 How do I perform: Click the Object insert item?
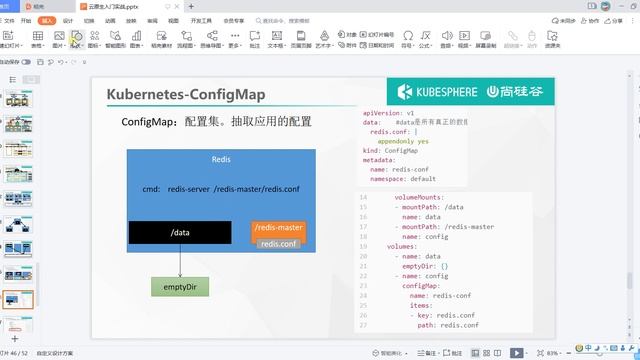(x=347, y=35)
